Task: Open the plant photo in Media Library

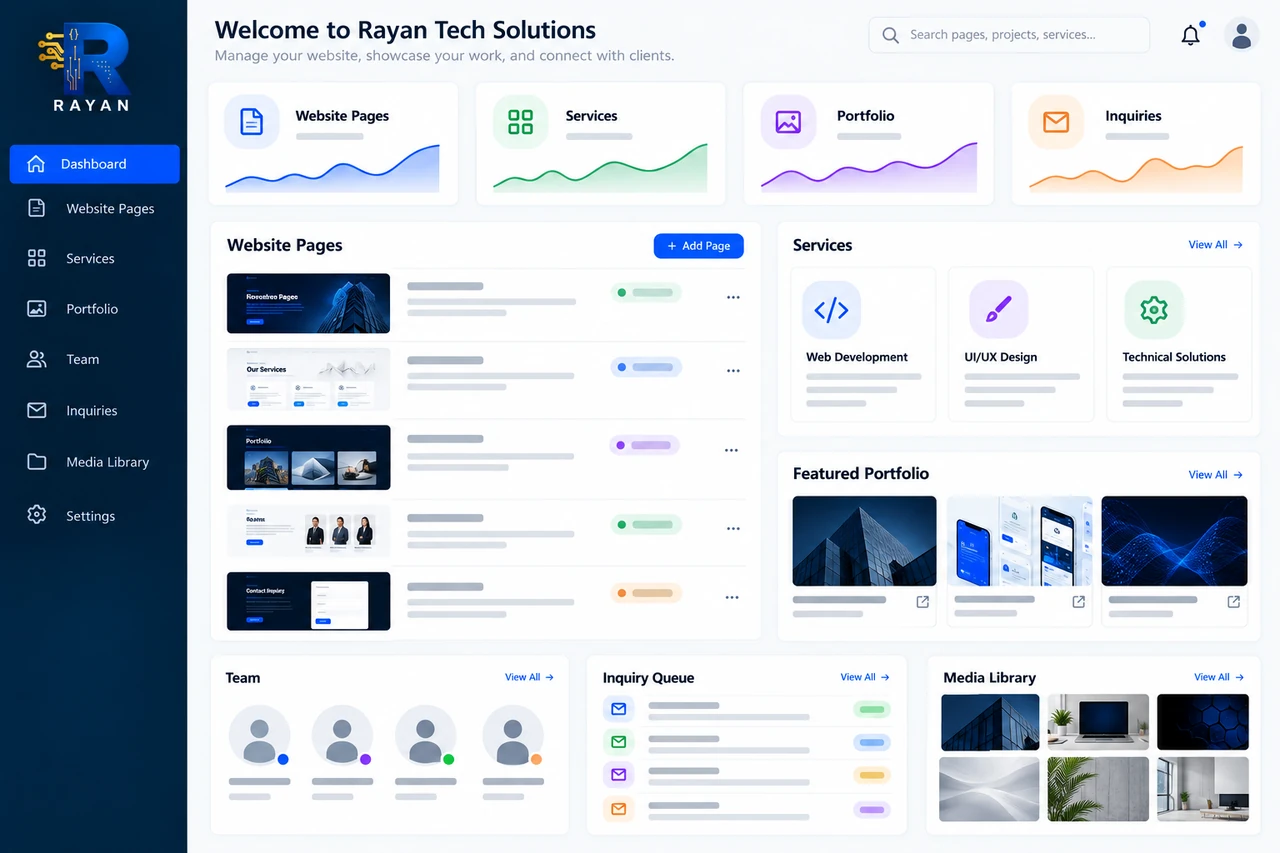Action: pos(1098,789)
